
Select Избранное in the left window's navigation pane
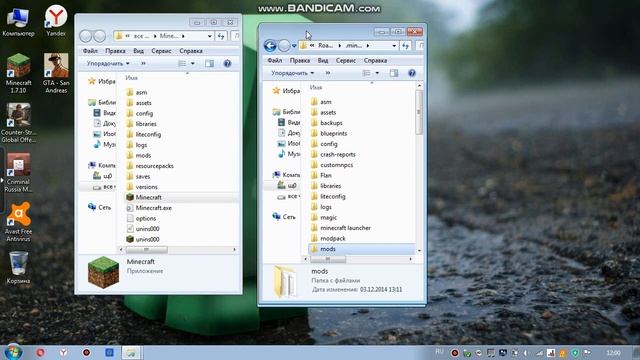(102, 81)
